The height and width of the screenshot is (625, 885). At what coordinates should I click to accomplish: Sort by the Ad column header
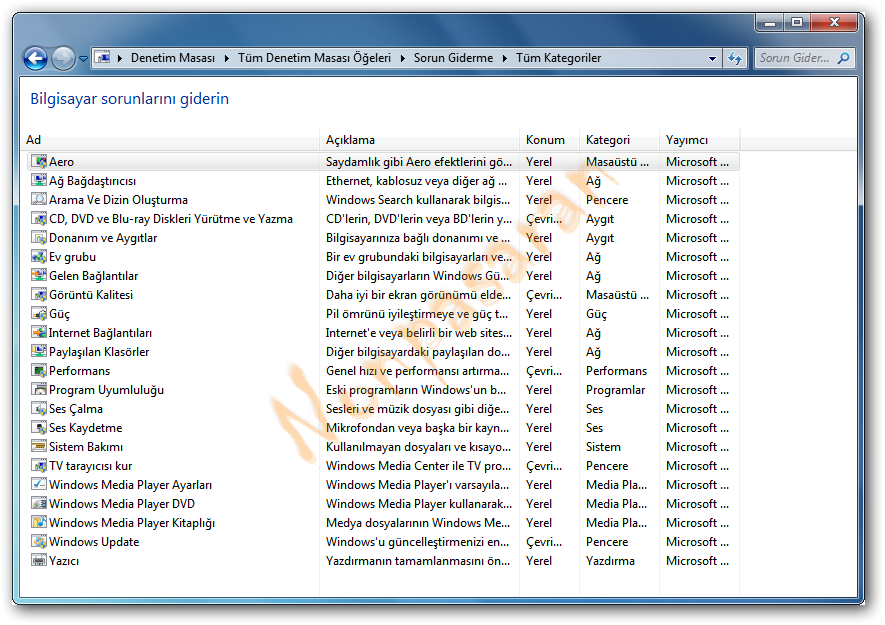click(172, 140)
